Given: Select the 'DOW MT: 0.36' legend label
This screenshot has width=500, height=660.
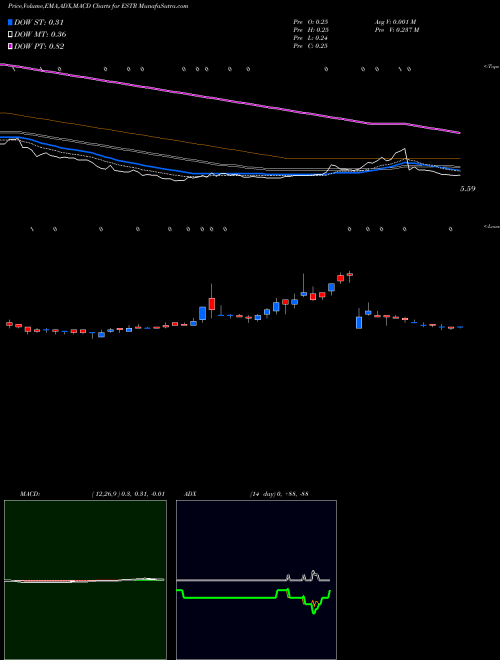Looking at the screenshot, I should click(40, 35).
